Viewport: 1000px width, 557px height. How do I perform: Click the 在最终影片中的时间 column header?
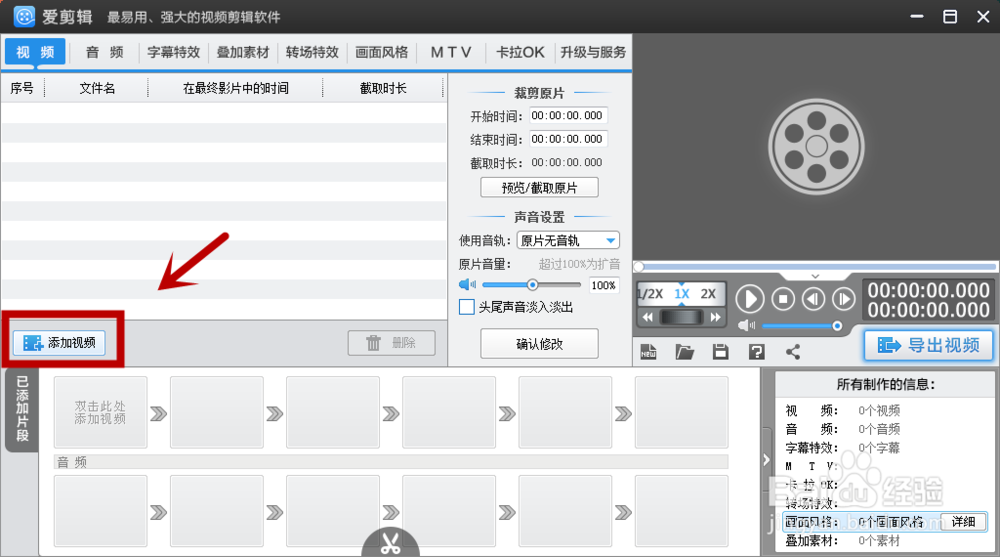235,88
